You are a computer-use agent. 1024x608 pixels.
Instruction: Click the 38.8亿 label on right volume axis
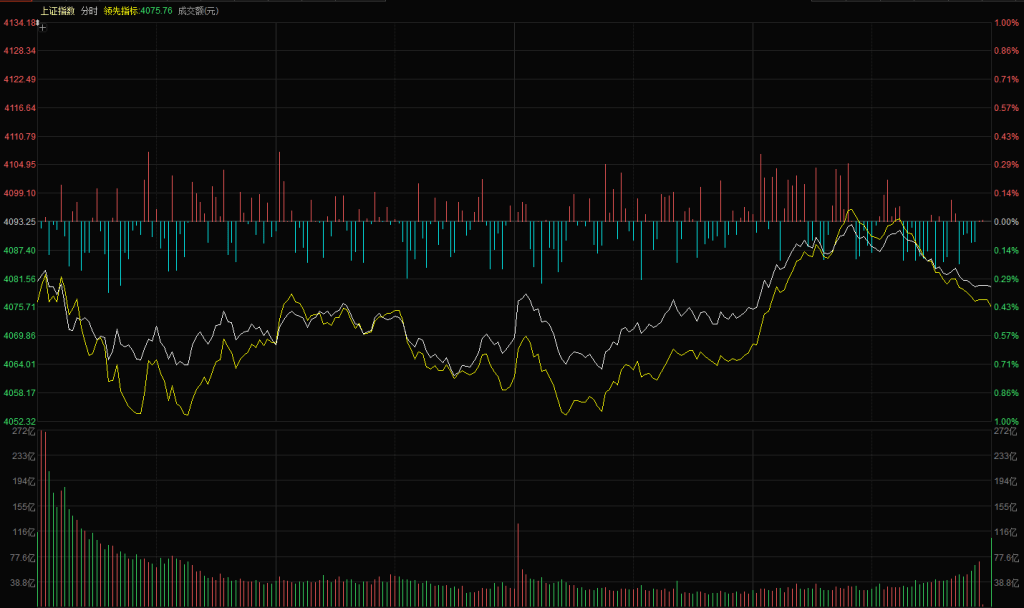1005,582
